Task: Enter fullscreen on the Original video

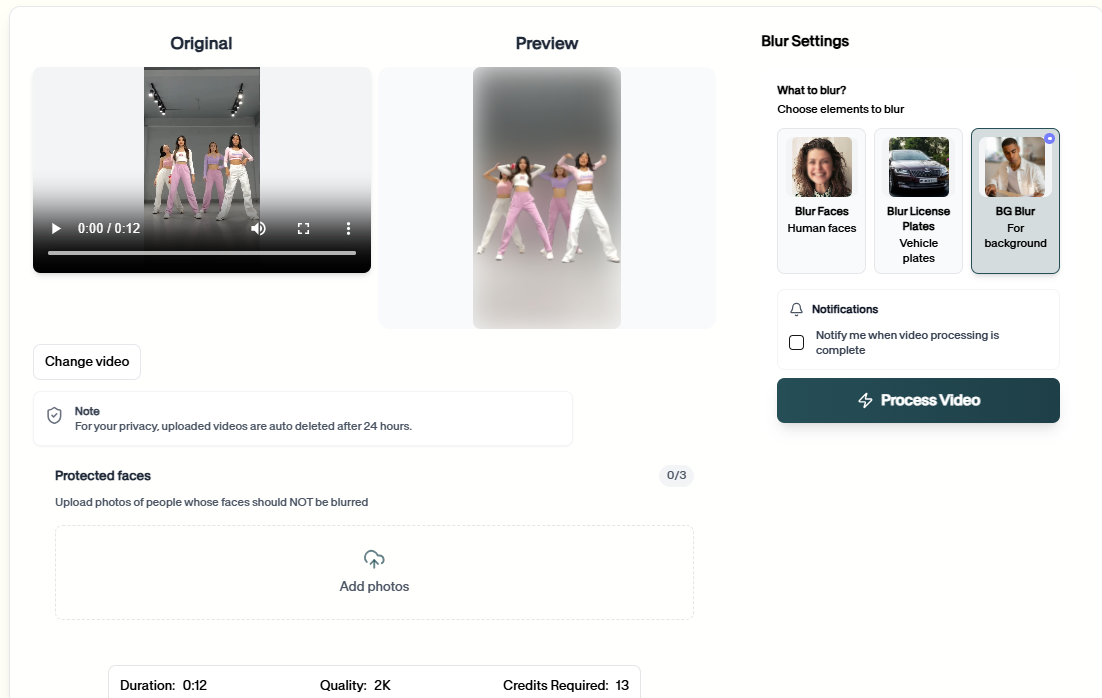Action: coord(303,228)
